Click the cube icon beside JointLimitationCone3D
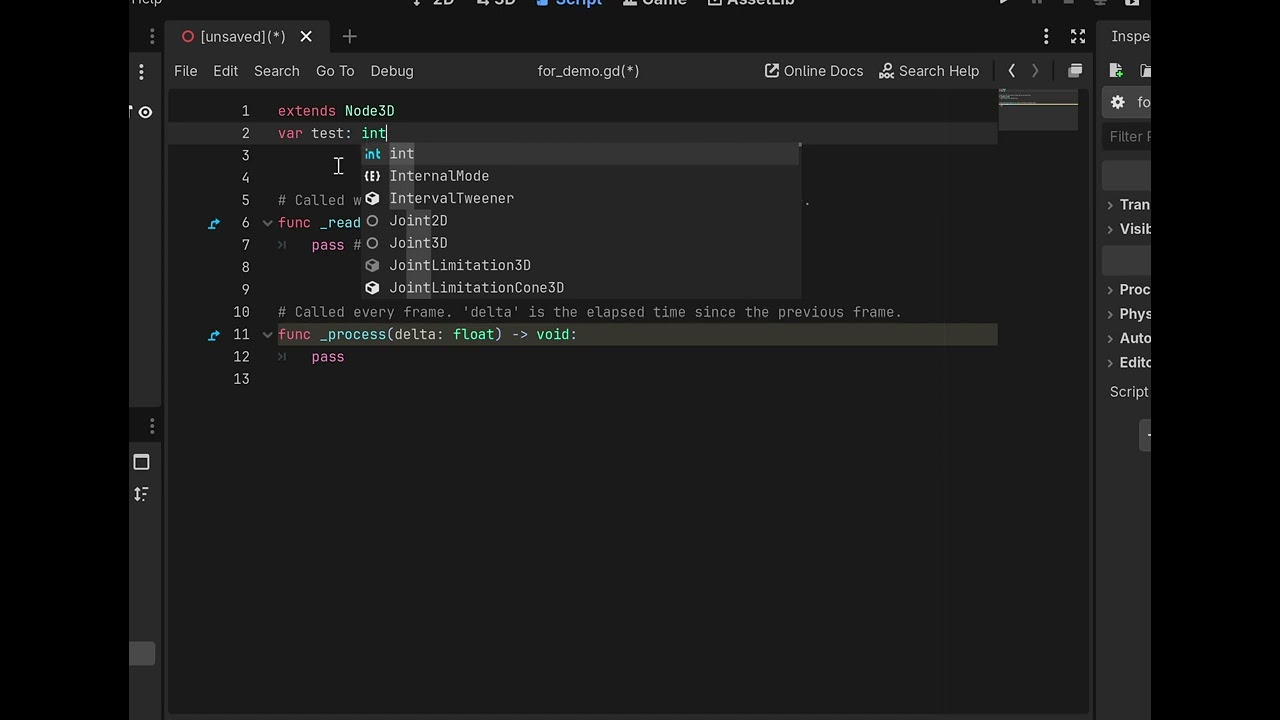The width and height of the screenshot is (1280, 720). [x=372, y=288]
